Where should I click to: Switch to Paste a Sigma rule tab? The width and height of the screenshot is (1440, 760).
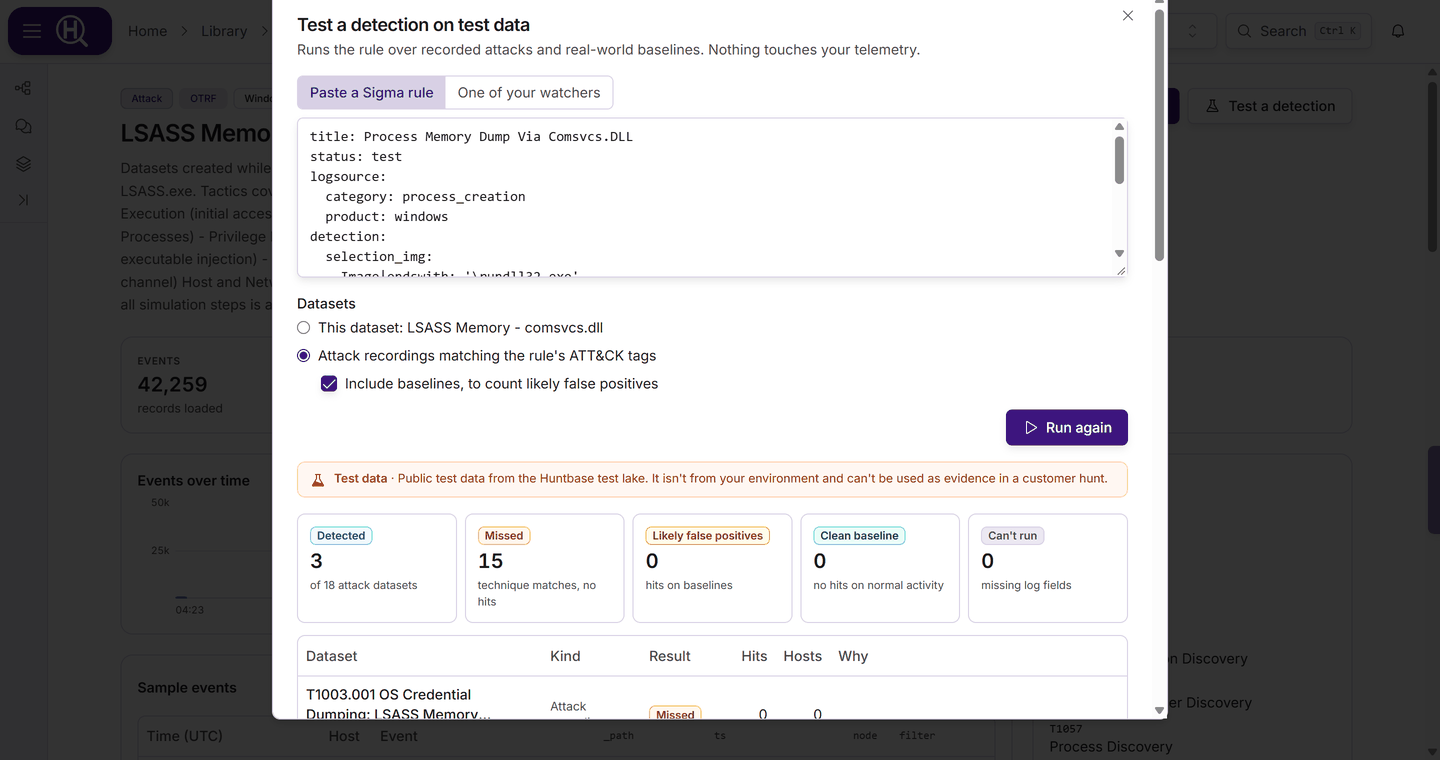(x=371, y=92)
